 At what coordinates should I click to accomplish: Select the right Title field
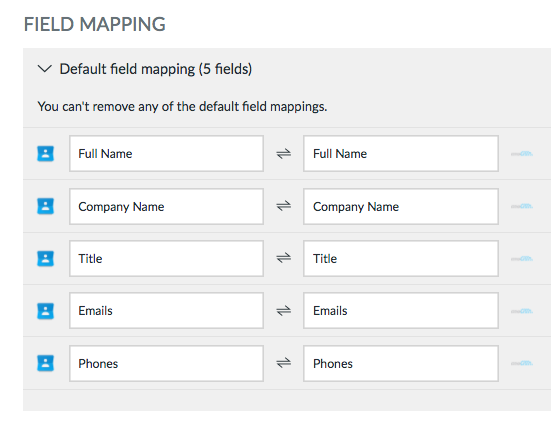click(401, 259)
